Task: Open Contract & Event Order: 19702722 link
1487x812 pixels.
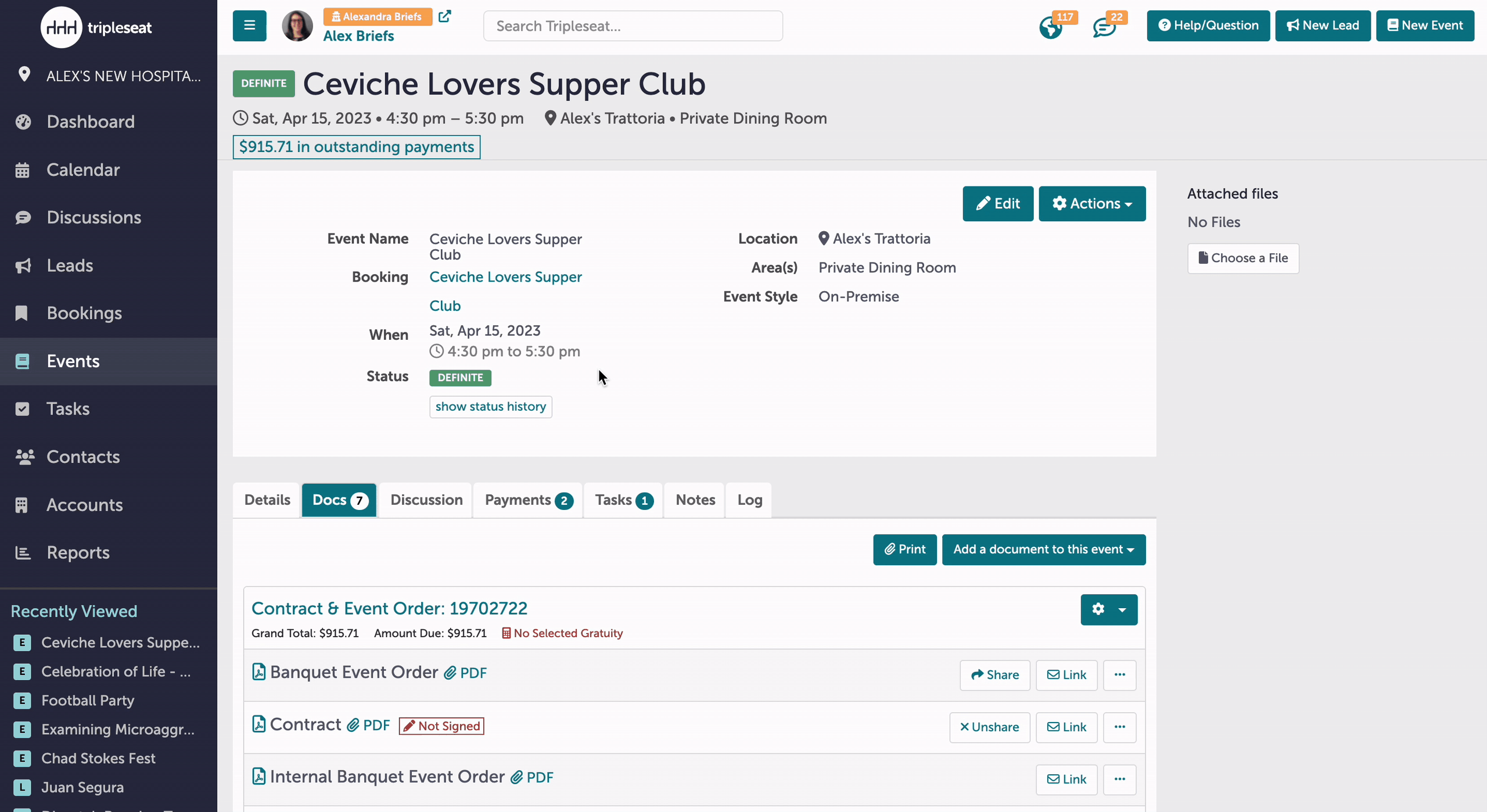Action: coord(389,608)
